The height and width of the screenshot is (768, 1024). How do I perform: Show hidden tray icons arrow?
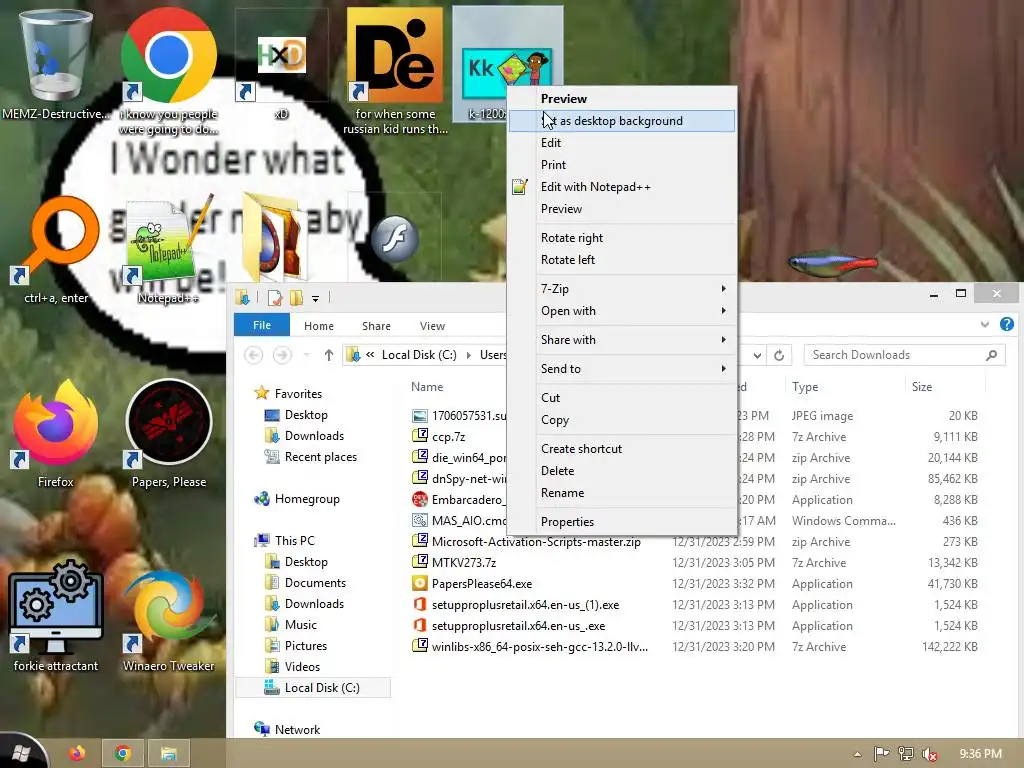857,754
